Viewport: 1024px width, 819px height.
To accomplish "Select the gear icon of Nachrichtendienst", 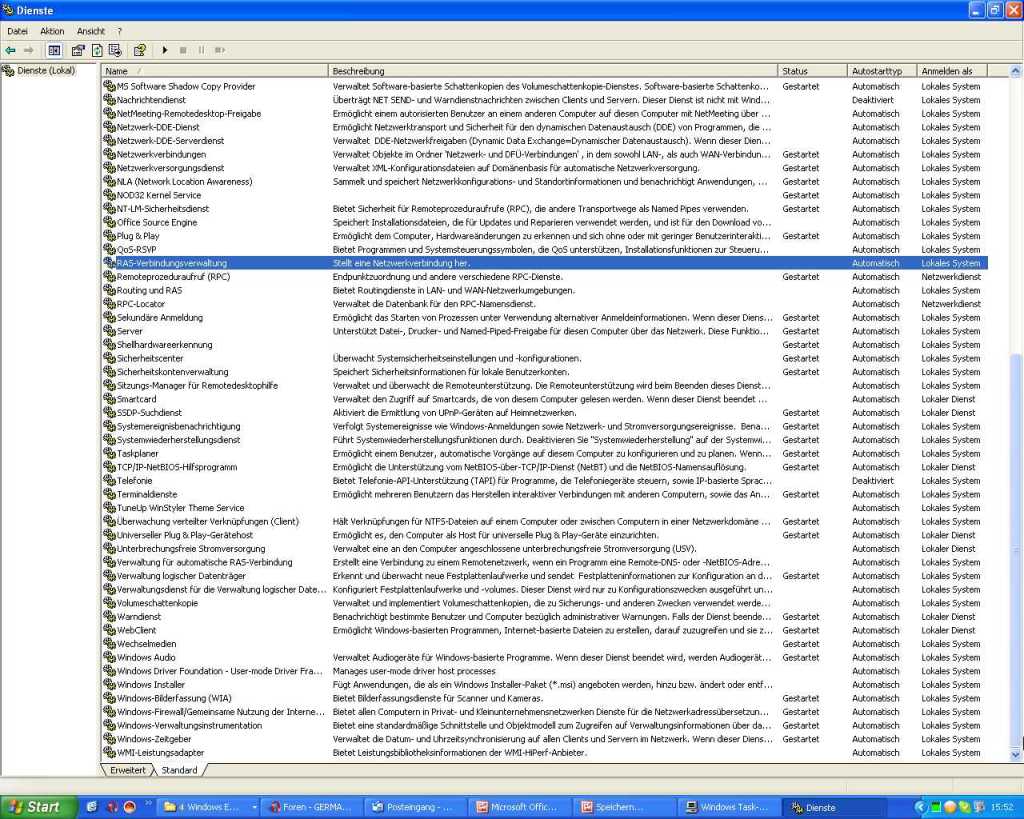I will (109, 100).
